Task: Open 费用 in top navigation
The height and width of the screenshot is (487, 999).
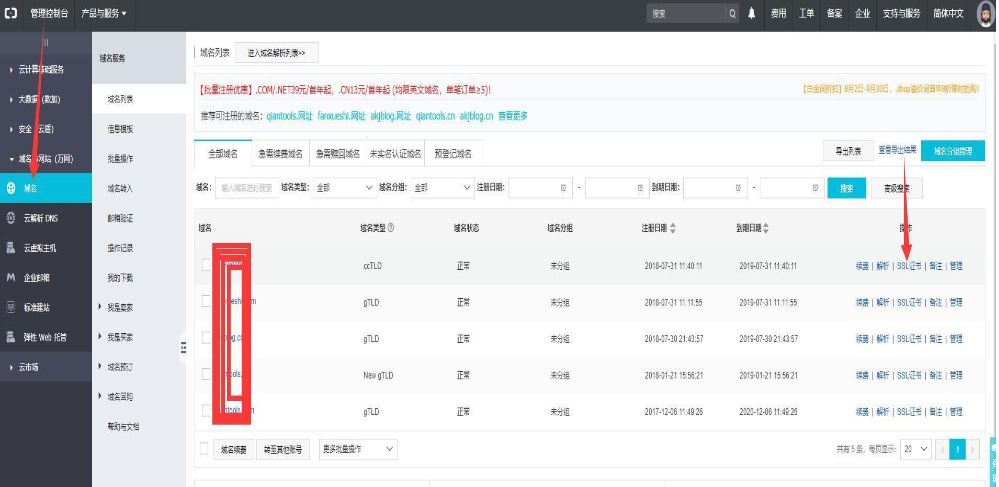Action: pos(779,13)
